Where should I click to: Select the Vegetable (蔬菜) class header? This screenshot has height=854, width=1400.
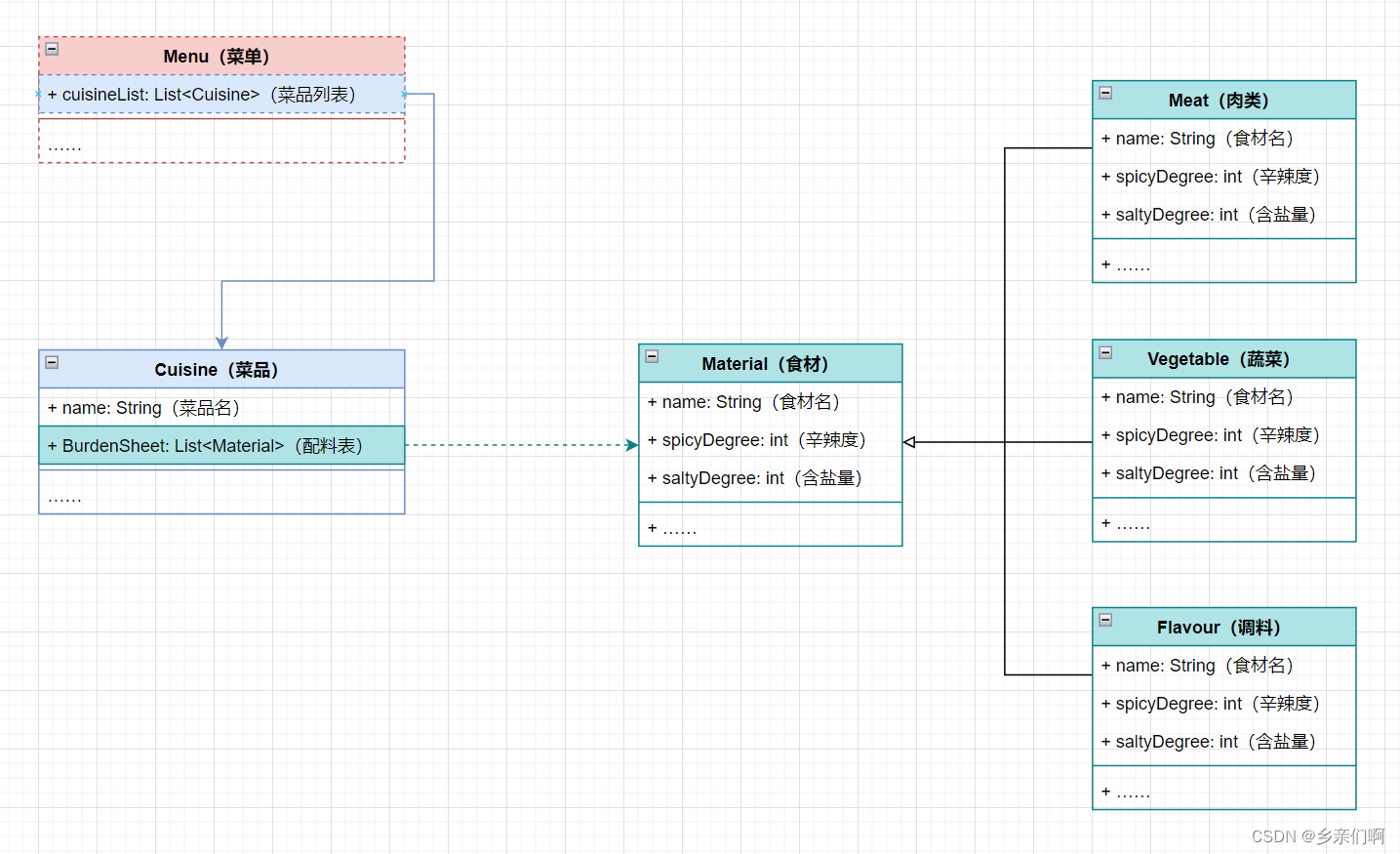point(1224,359)
